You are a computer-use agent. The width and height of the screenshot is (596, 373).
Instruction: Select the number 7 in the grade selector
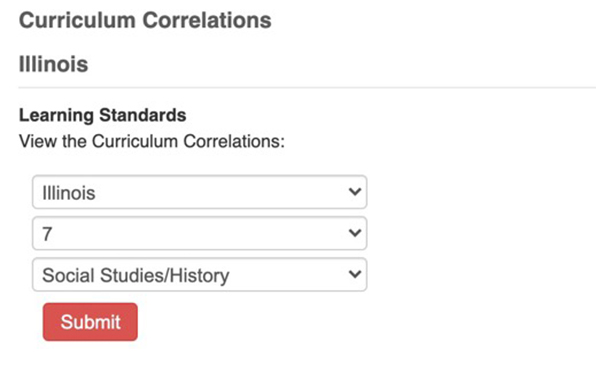47,234
